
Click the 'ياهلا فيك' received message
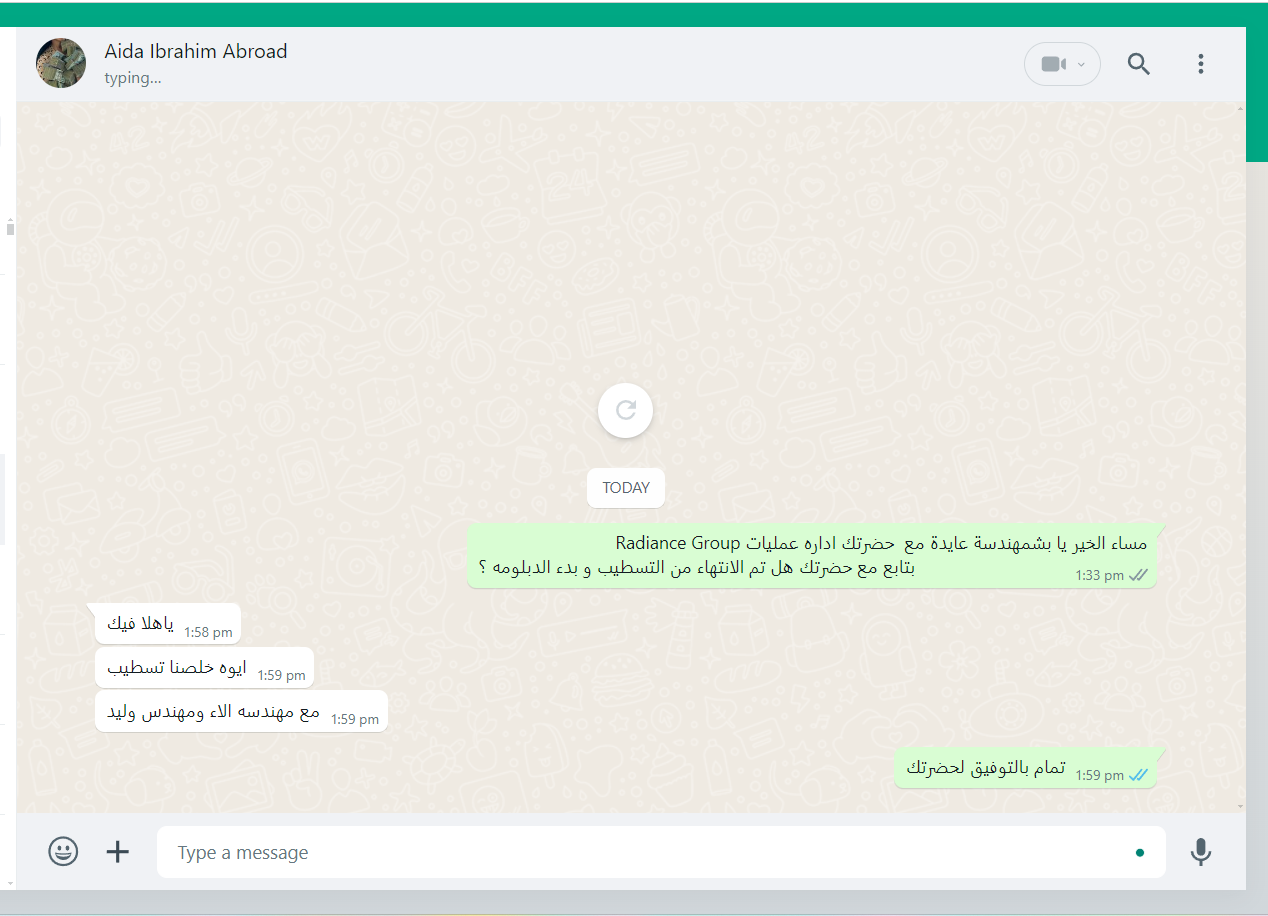pos(168,624)
